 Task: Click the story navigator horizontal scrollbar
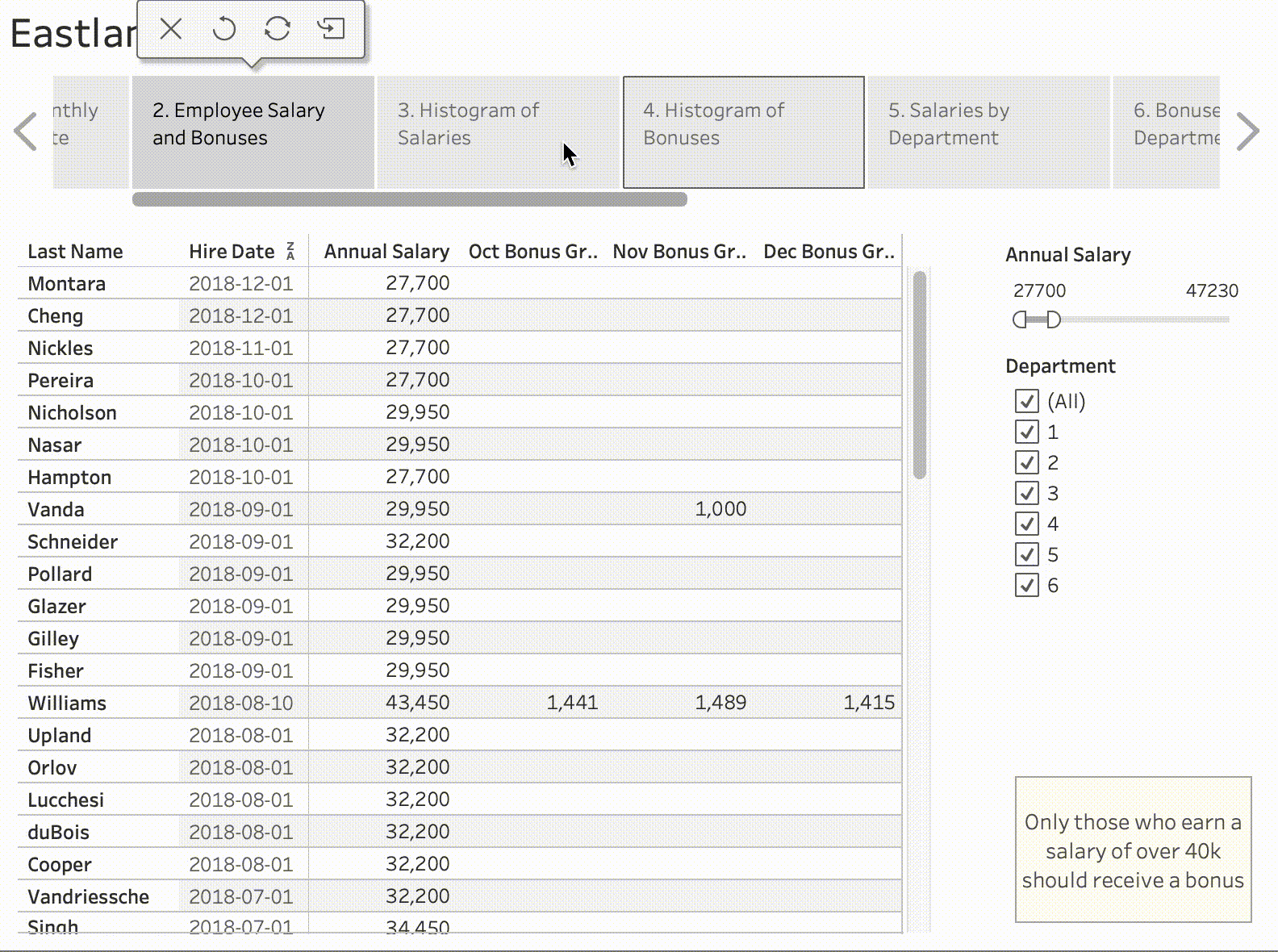pyautogui.click(x=410, y=199)
